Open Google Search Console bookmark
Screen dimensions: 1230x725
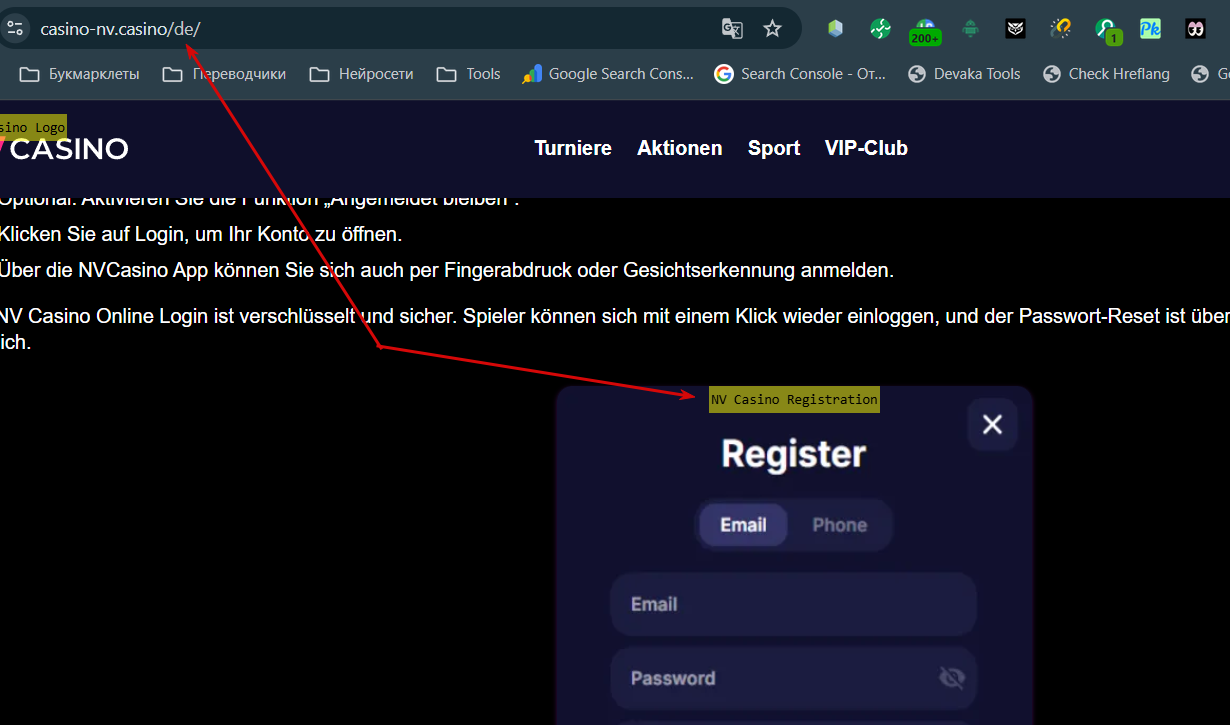pyautogui.click(x=608, y=74)
